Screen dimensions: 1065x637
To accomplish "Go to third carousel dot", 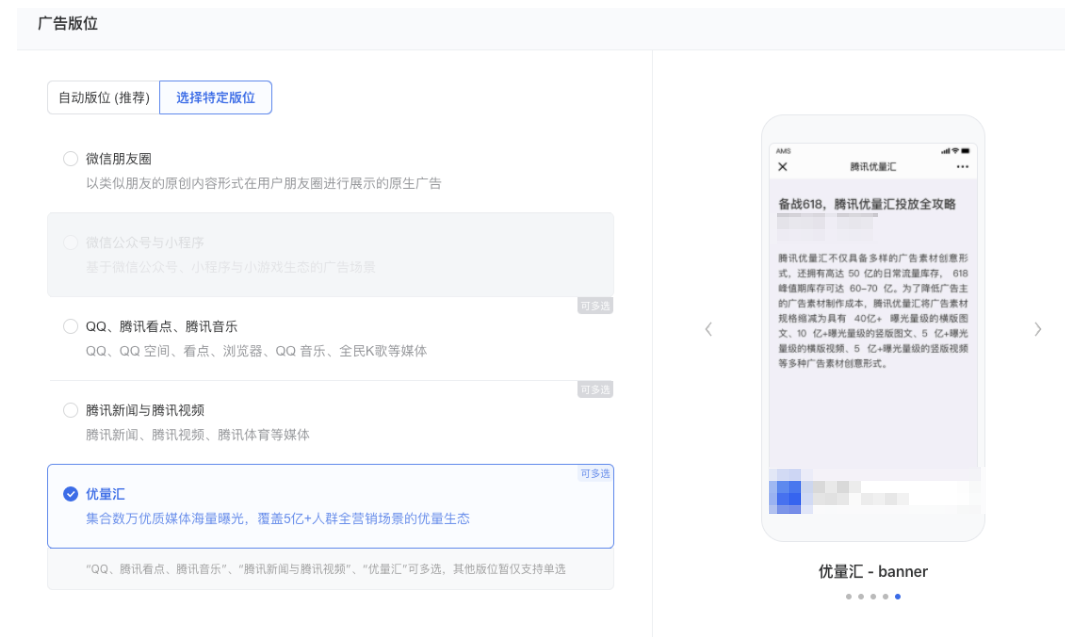I will [x=873, y=596].
